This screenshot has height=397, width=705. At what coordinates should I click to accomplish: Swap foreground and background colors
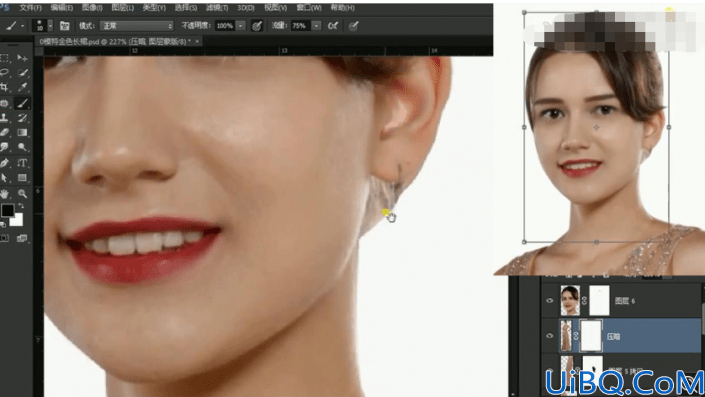tap(21, 206)
